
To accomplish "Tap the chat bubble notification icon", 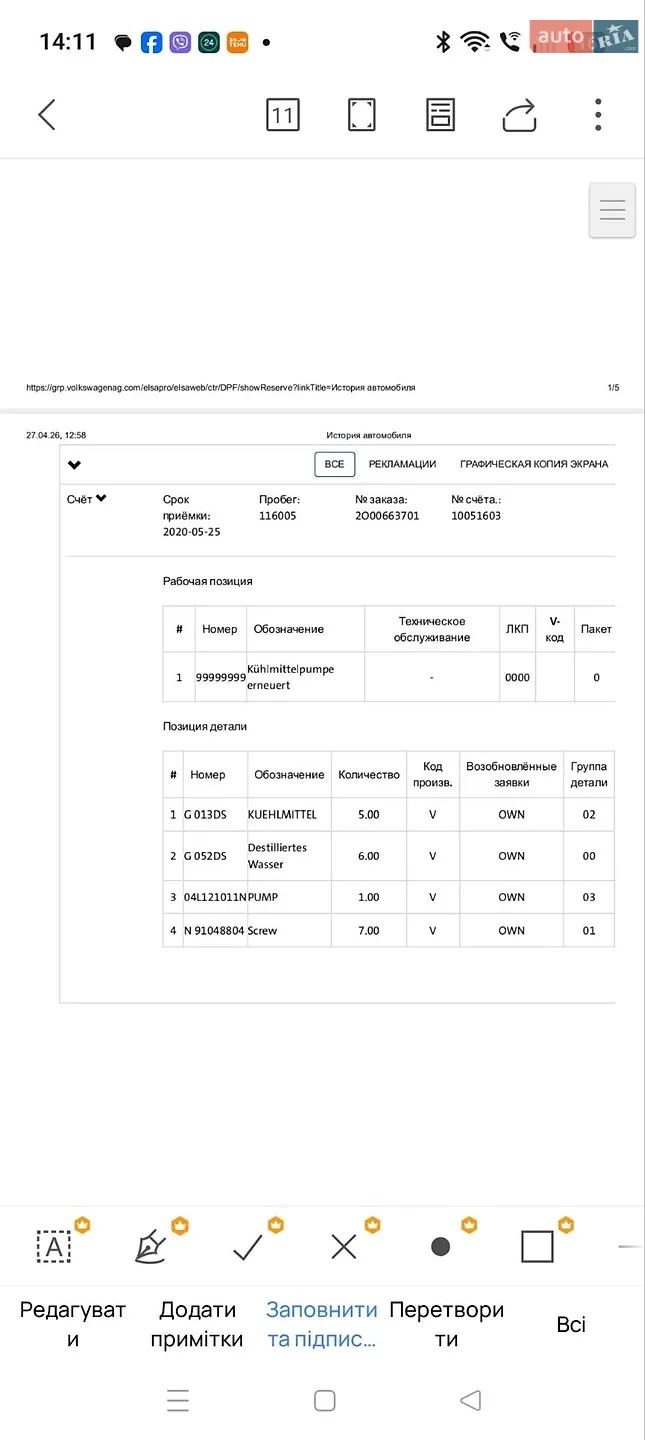I will [x=123, y=43].
